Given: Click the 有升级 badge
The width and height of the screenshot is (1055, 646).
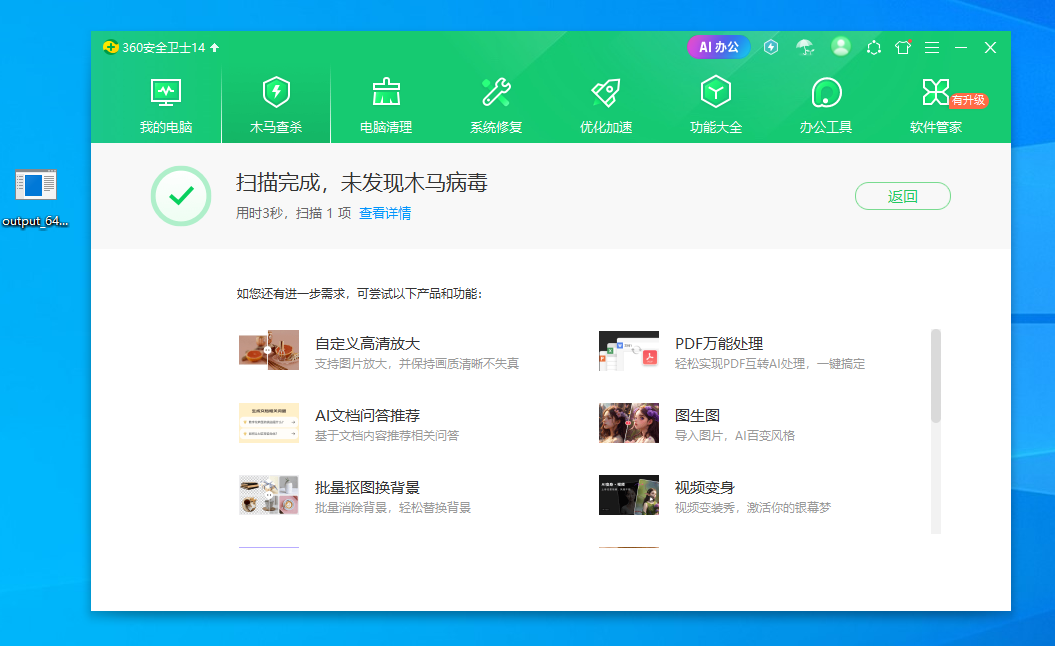Looking at the screenshot, I should pyautogui.click(x=968, y=100).
